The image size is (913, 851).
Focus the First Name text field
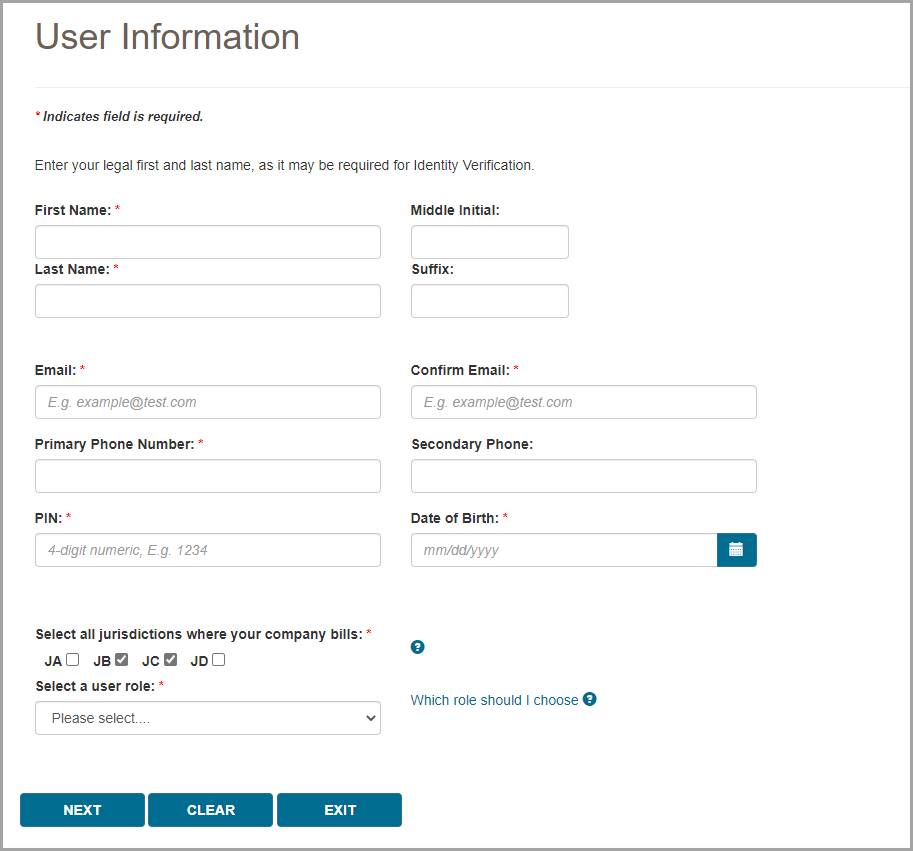(208, 242)
